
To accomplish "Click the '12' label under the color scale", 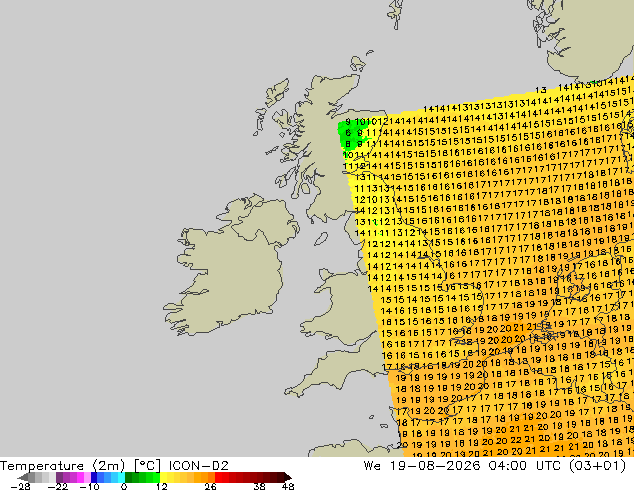I will pyautogui.click(x=162, y=486).
